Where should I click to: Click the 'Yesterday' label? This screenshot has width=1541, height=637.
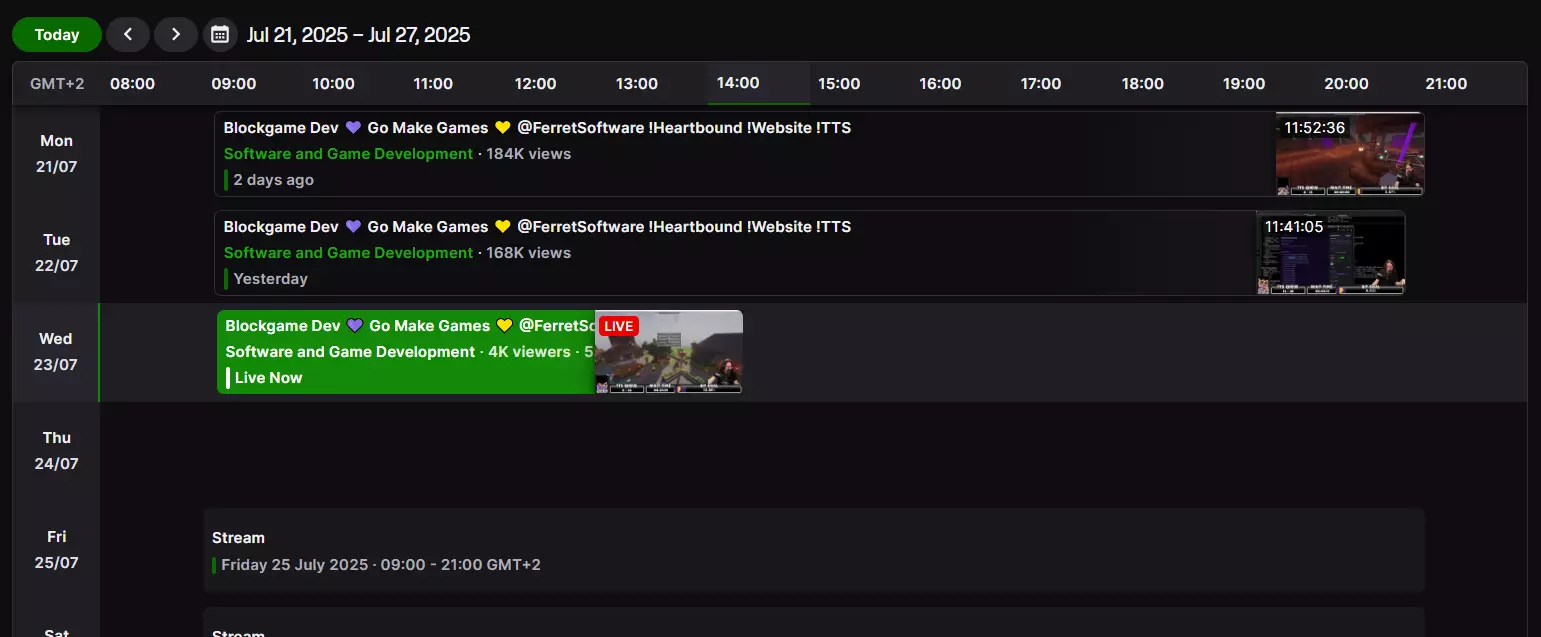[x=270, y=279]
